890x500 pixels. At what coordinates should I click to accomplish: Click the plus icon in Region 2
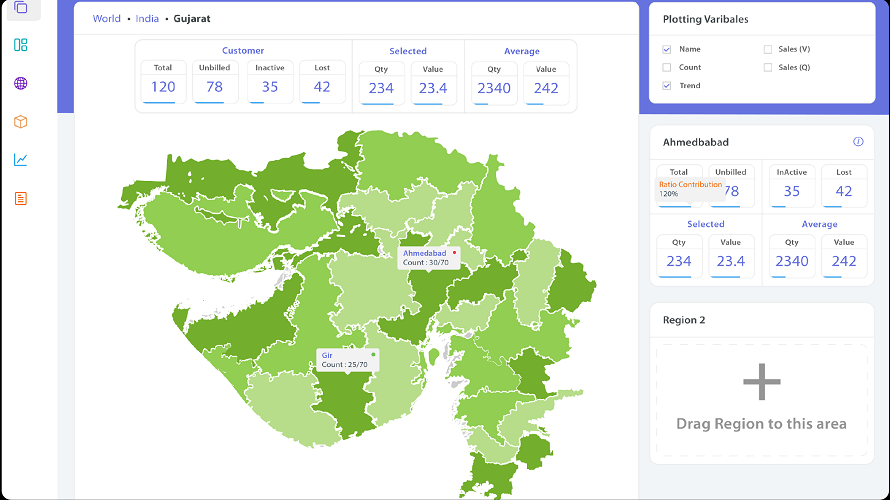(x=762, y=381)
